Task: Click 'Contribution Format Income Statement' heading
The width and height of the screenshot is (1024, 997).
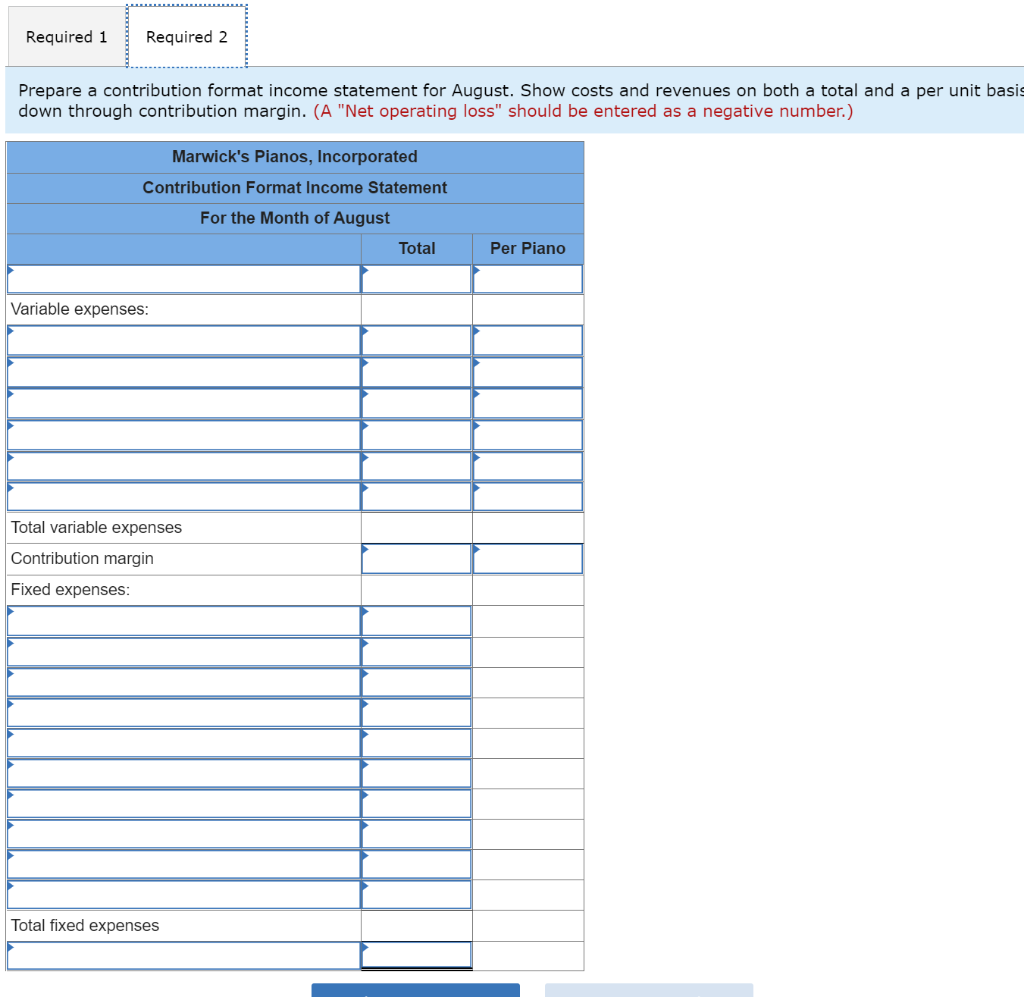Action: coord(295,188)
